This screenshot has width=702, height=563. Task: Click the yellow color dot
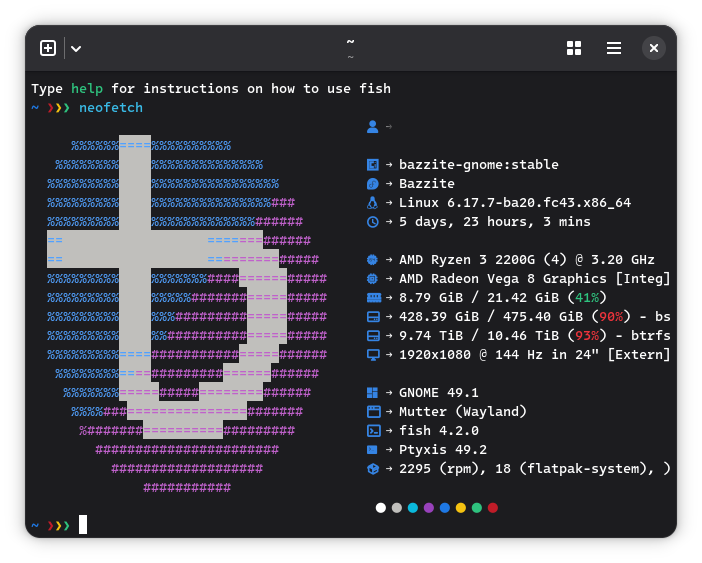pyautogui.click(x=461, y=508)
